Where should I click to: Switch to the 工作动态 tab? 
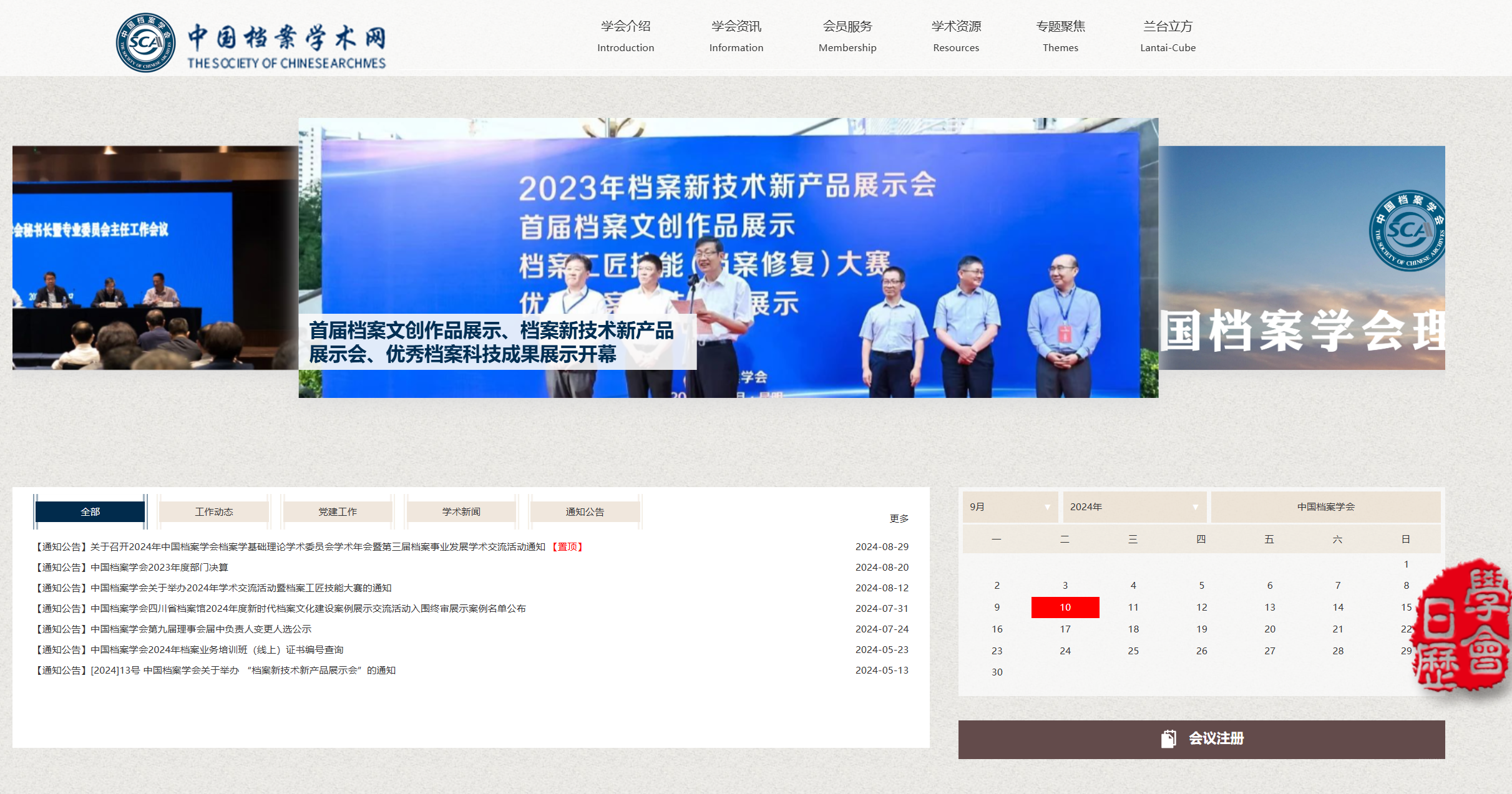[x=213, y=511]
